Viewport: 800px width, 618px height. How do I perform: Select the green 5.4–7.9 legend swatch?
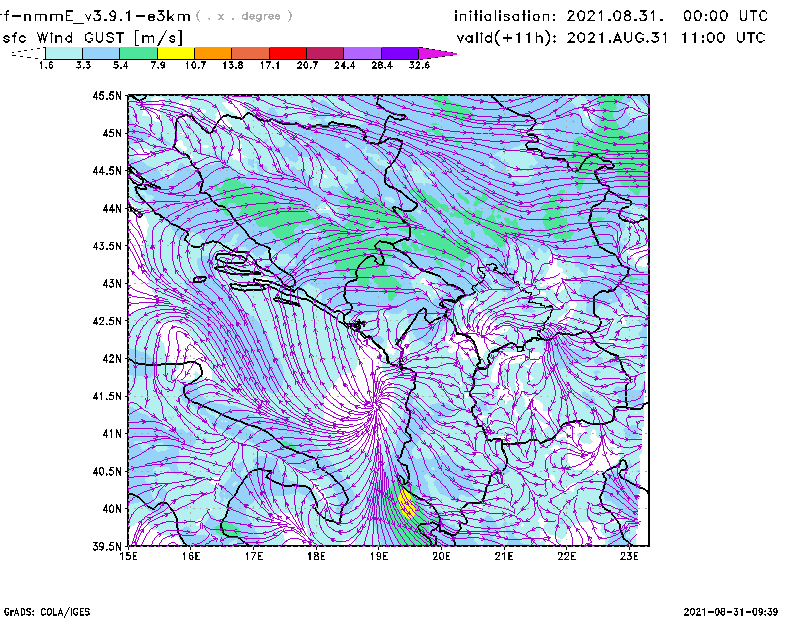tap(138, 53)
